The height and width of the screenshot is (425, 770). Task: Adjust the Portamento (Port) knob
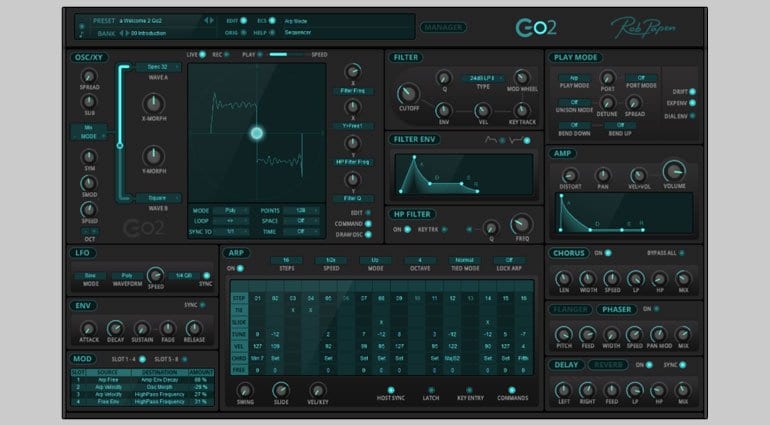(x=607, y=78)
